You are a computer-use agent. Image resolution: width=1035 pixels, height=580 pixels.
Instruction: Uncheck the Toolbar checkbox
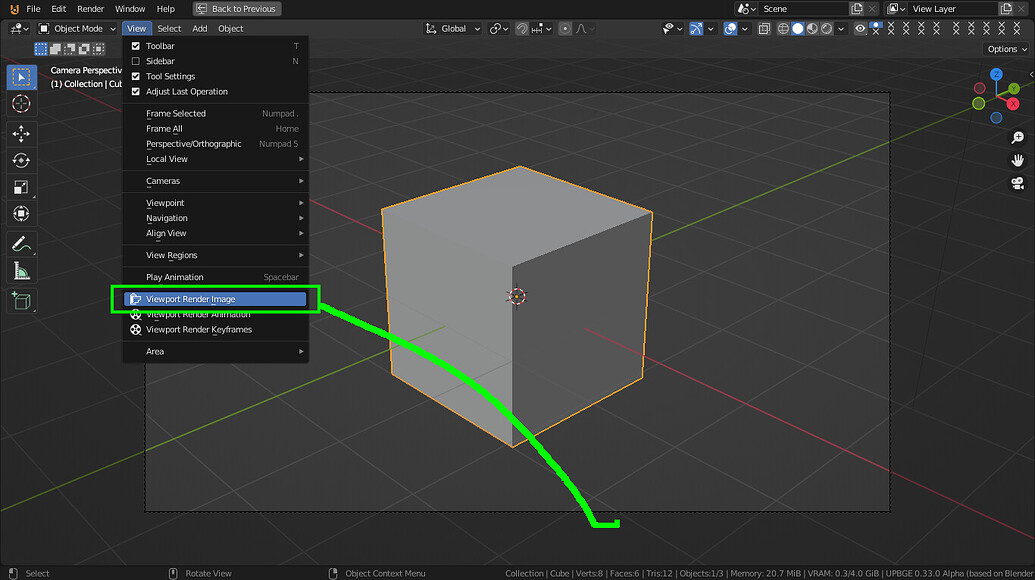point(135,46)
